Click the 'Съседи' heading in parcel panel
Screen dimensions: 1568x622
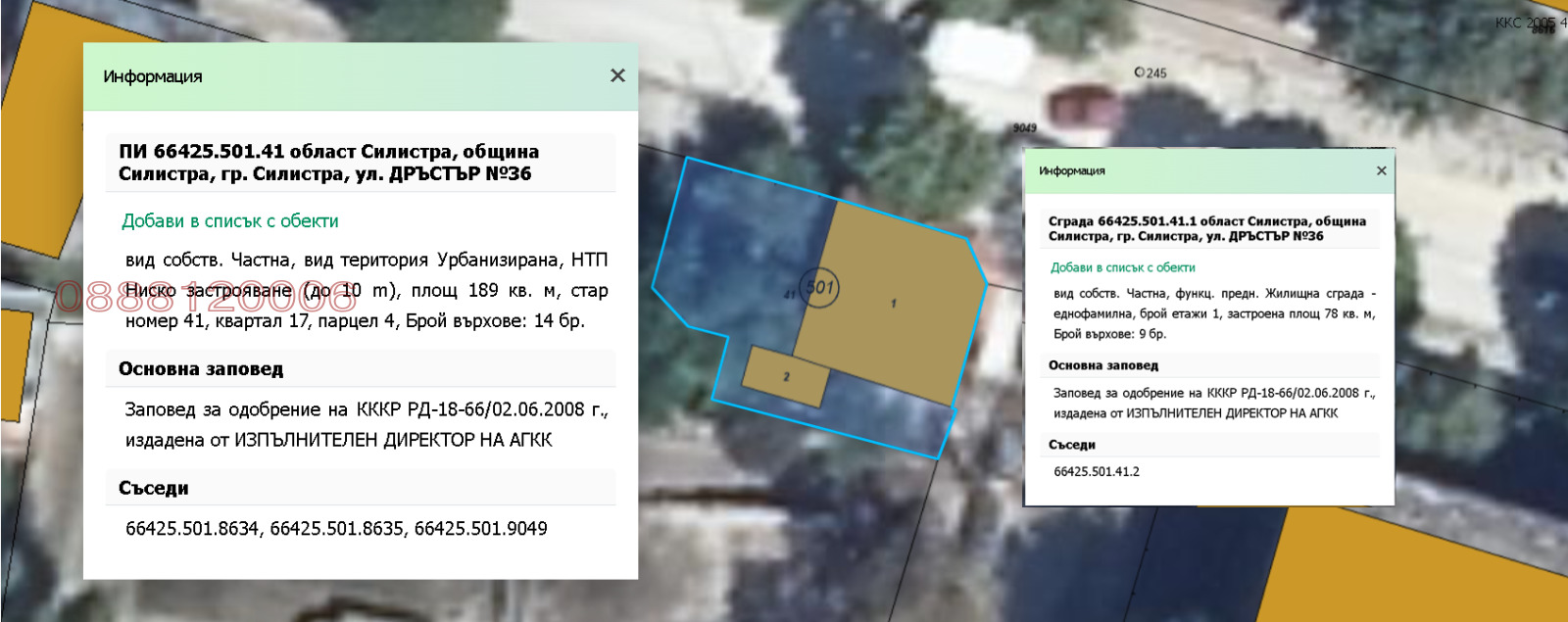tap(154, 488)
